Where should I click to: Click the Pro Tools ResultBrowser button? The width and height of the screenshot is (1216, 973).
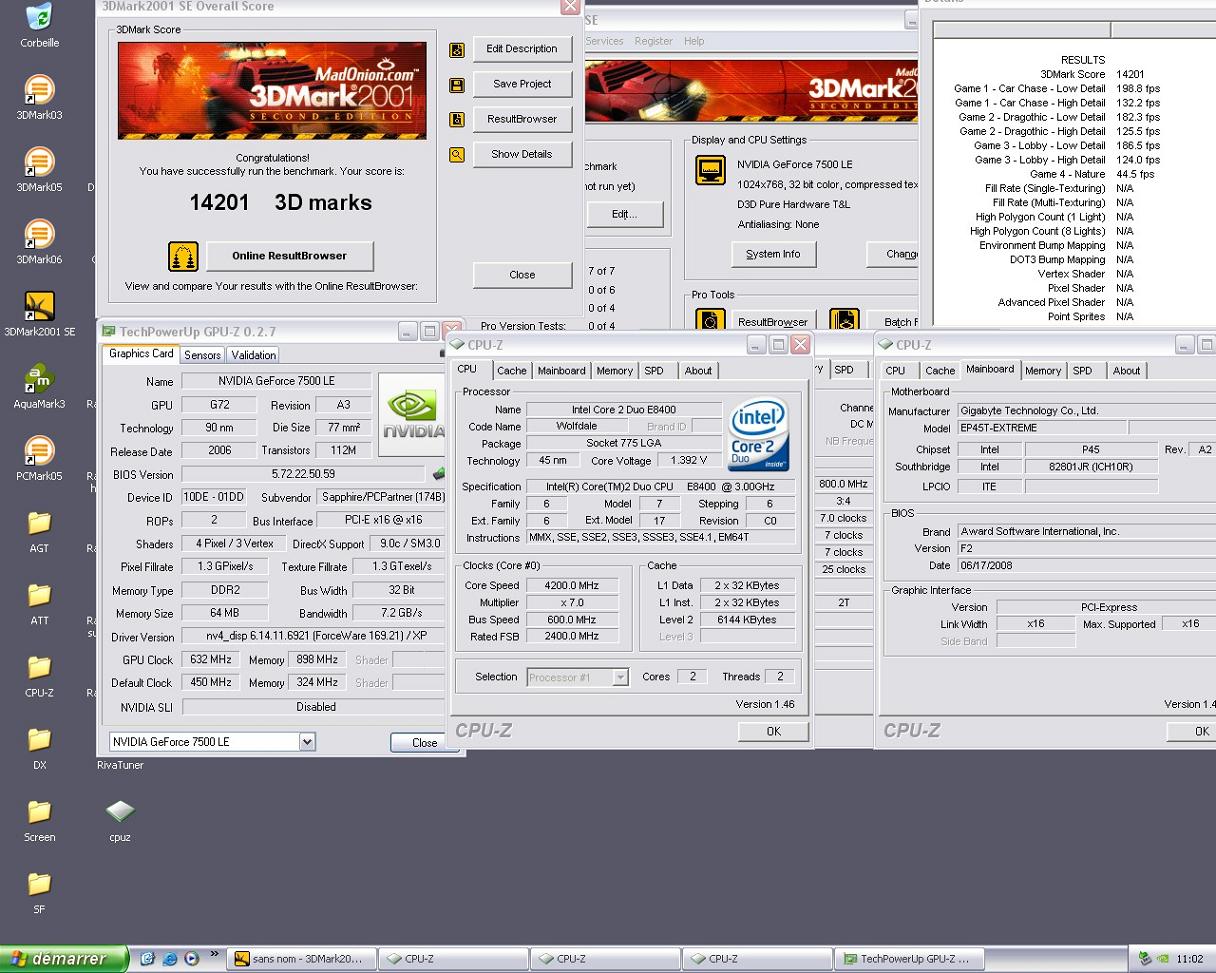773,322
